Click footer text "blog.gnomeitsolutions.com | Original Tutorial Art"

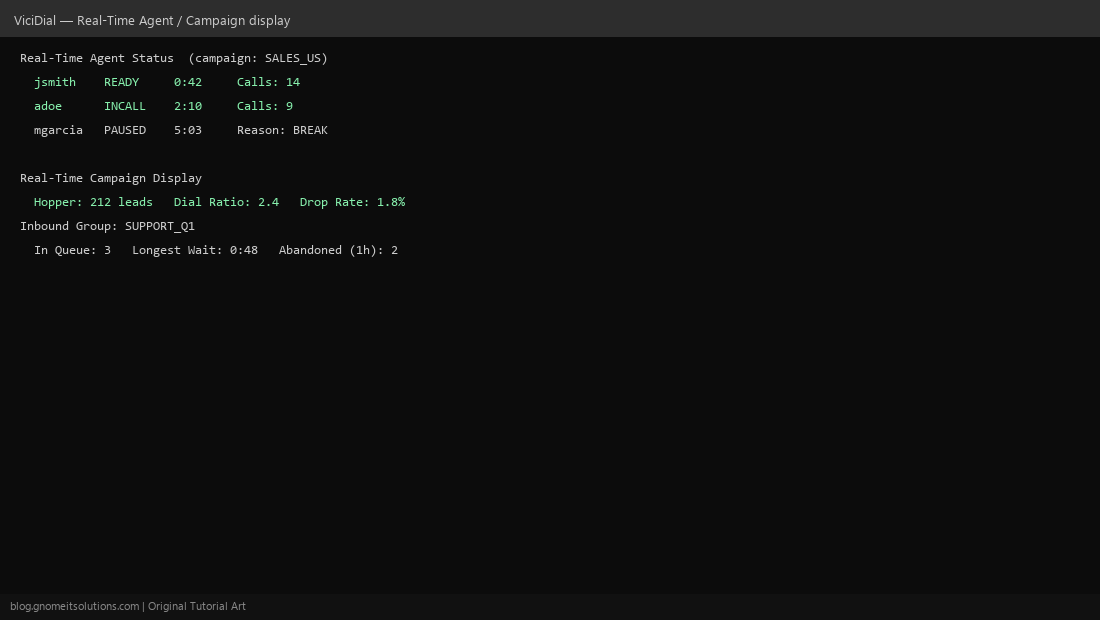pyautogui.click(x=128, y=606)
